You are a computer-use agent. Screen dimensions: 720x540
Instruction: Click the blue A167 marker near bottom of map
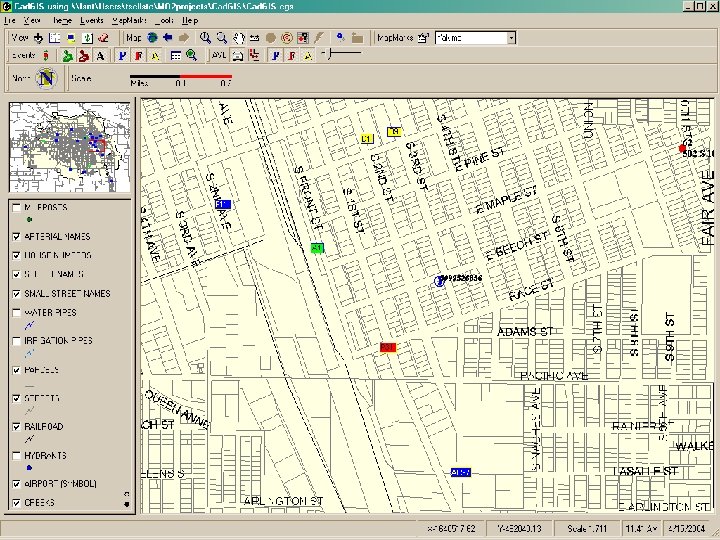(461, 472)
